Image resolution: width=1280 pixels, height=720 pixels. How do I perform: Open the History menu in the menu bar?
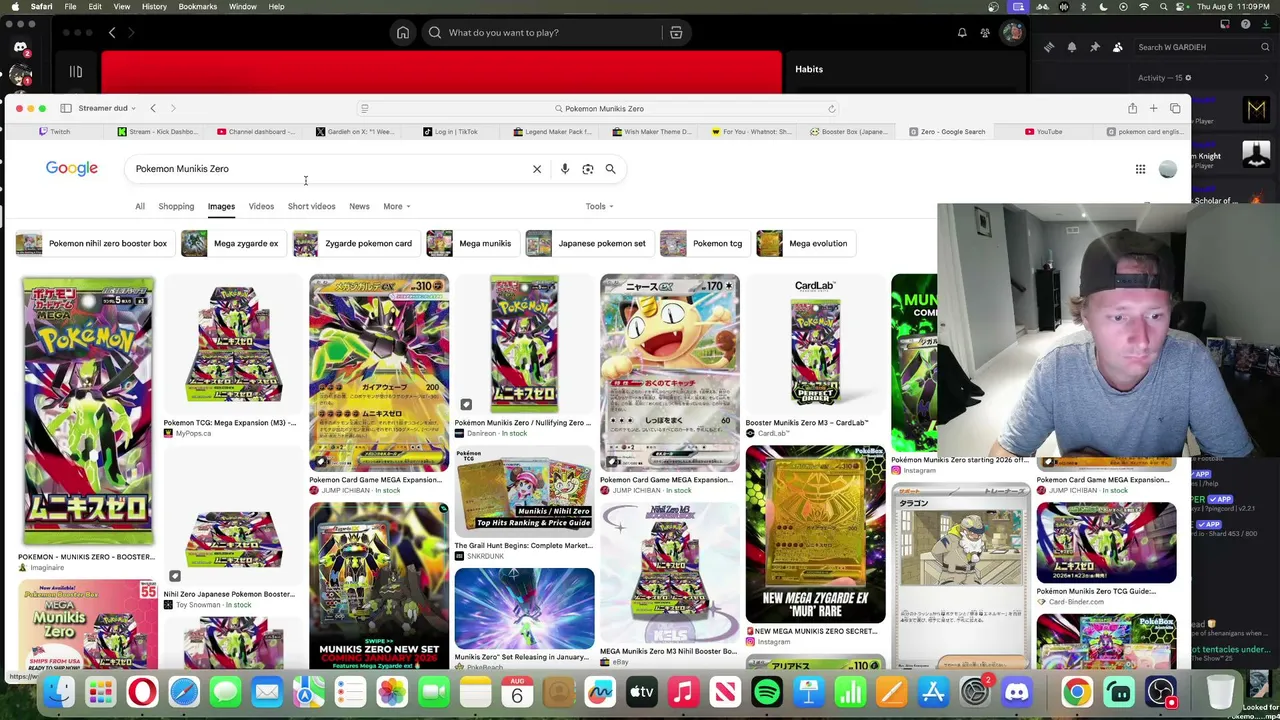pos(154,7)
